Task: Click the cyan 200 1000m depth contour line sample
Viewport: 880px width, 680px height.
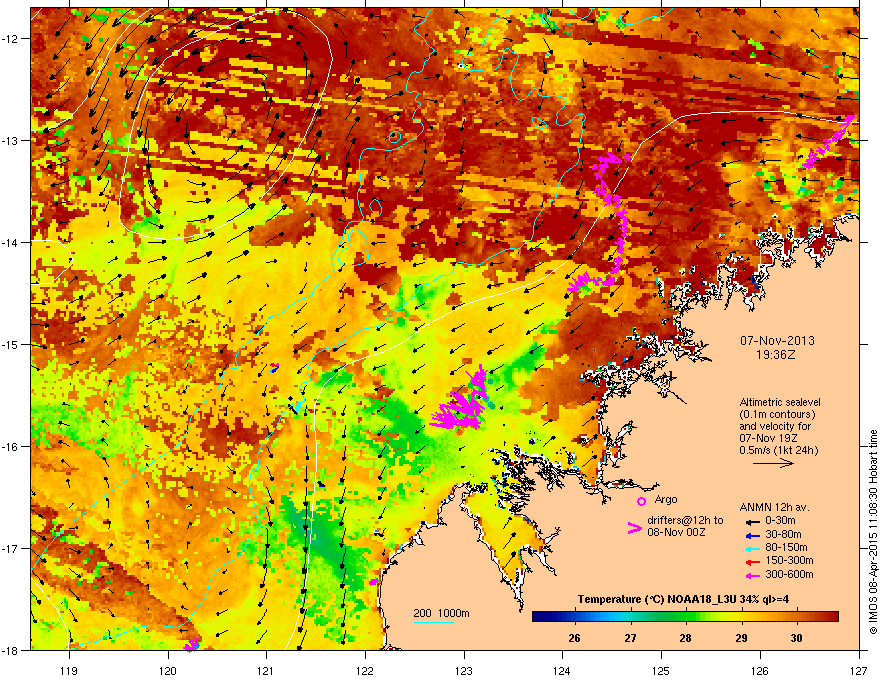Action: click(x=434, y=622)
